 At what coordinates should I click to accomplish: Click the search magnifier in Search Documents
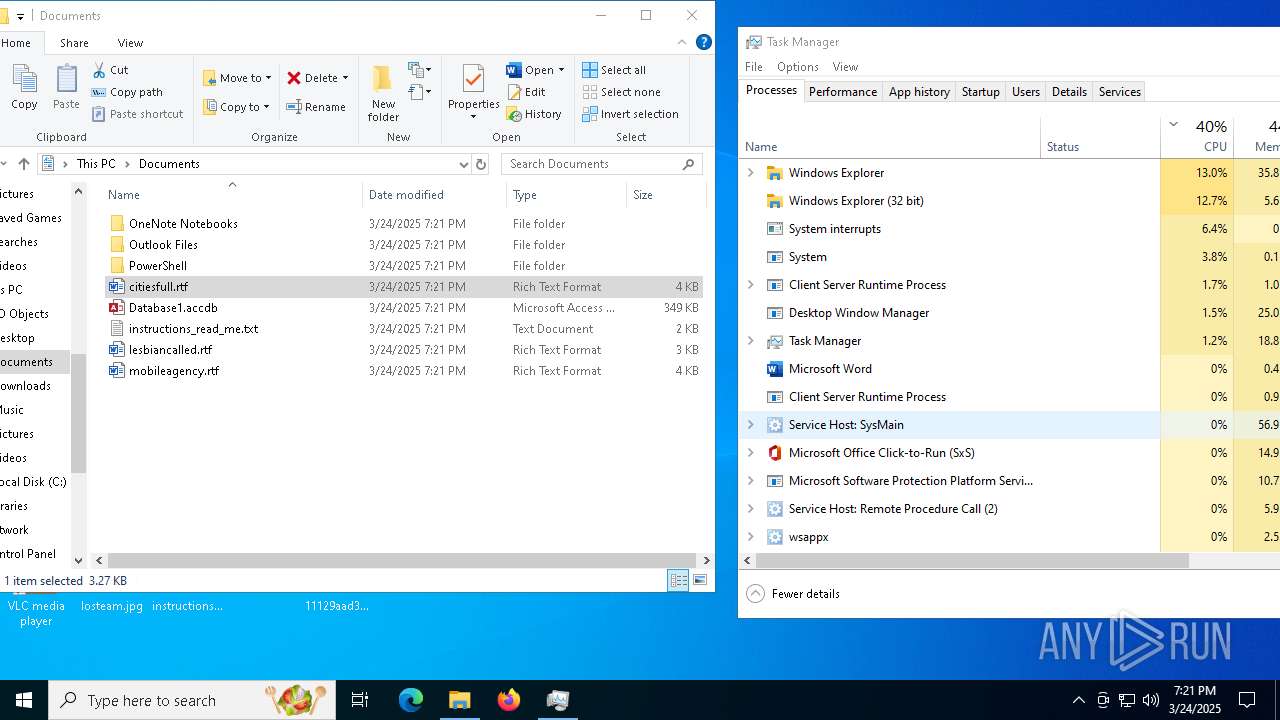[689, 164]
